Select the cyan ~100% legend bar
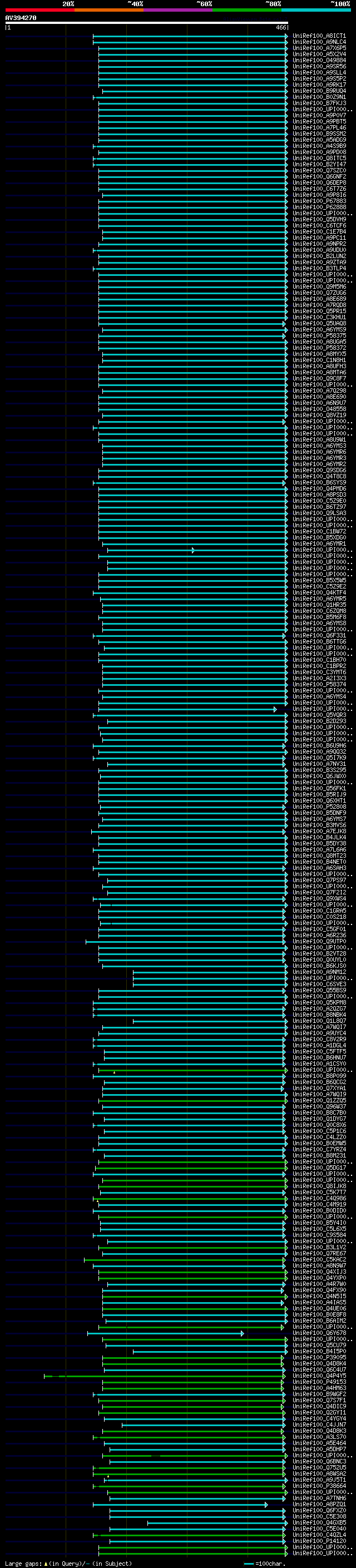Viewport: 356px width, 1568px height. pyautogui.click(x=316, y=10)
